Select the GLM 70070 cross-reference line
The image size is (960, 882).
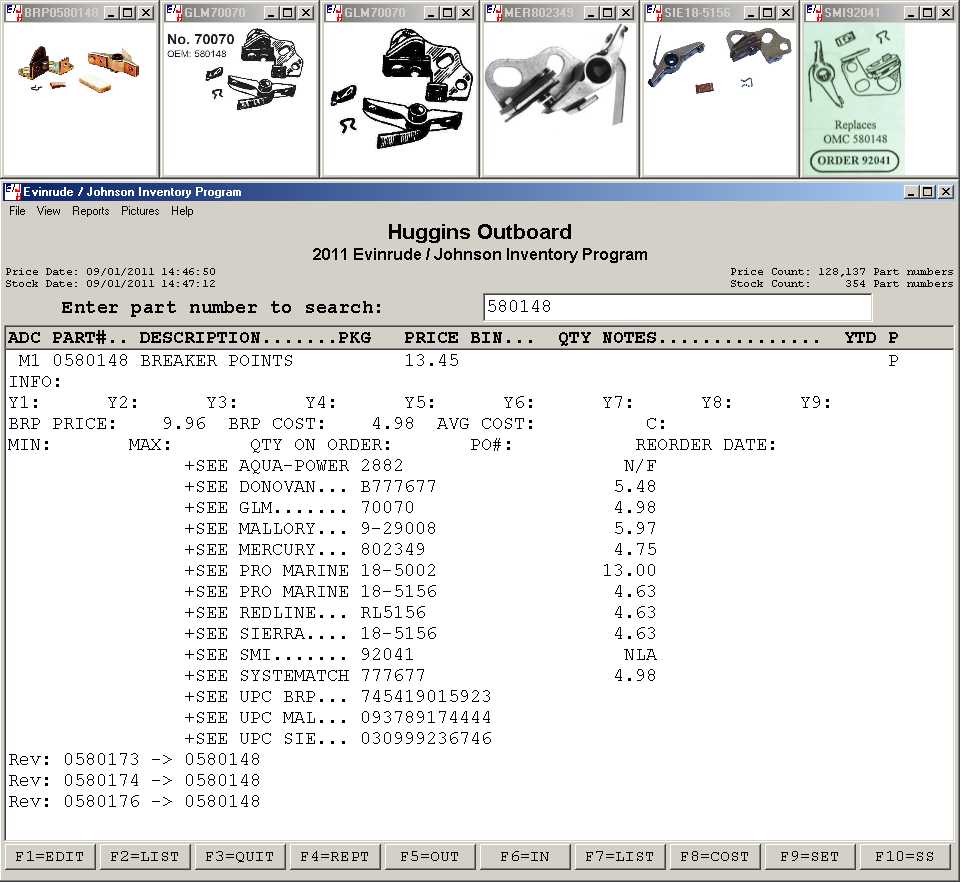(x=420, y=507)
